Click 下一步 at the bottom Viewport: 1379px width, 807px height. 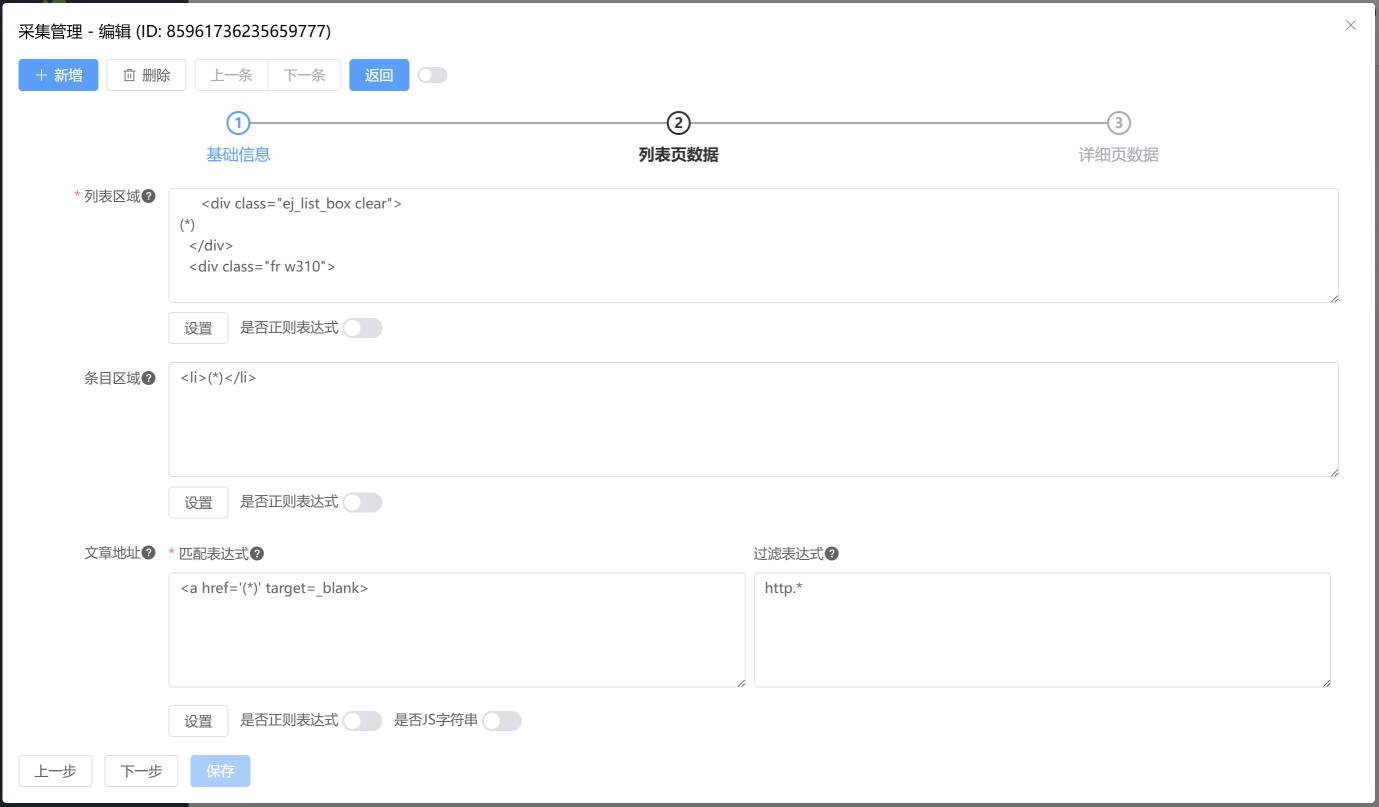click(141, 771)
